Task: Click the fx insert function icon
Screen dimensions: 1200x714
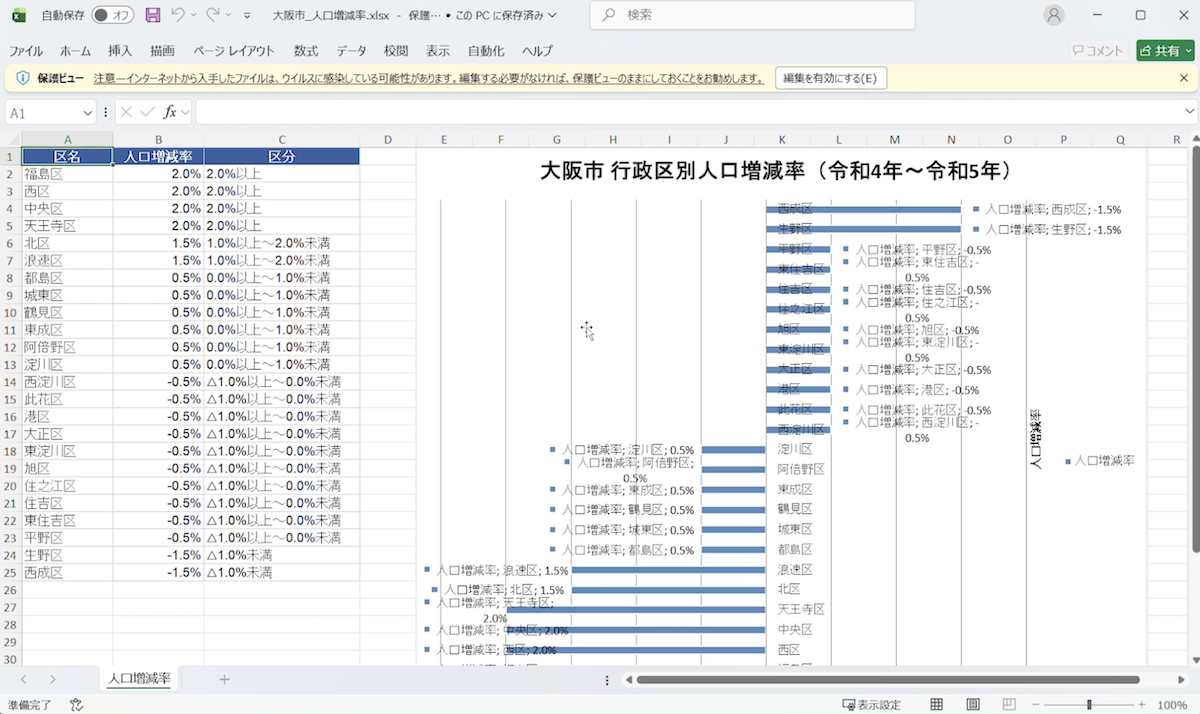Action: [x=171, y=112]
